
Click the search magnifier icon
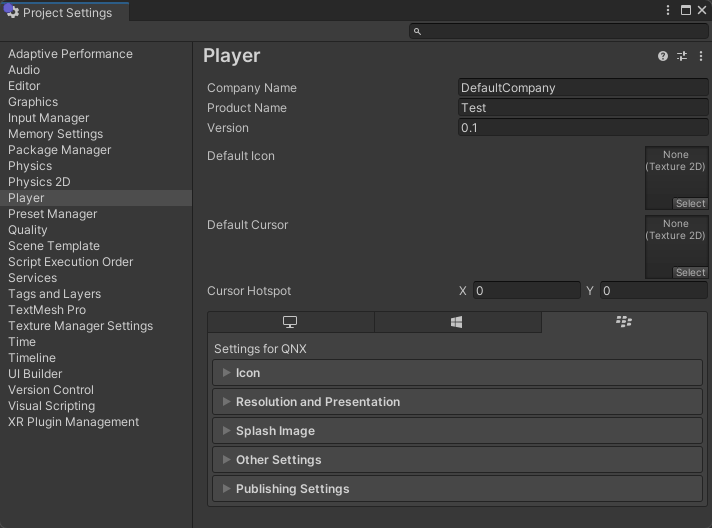tap(417, 31)
